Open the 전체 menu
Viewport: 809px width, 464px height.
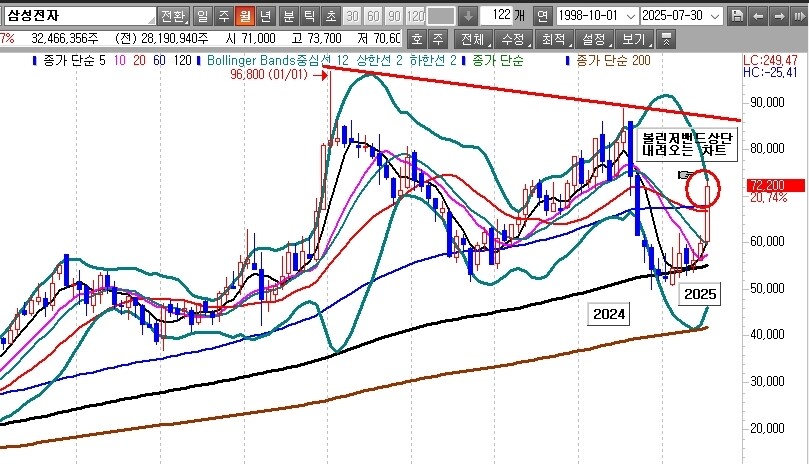point(474,39)
